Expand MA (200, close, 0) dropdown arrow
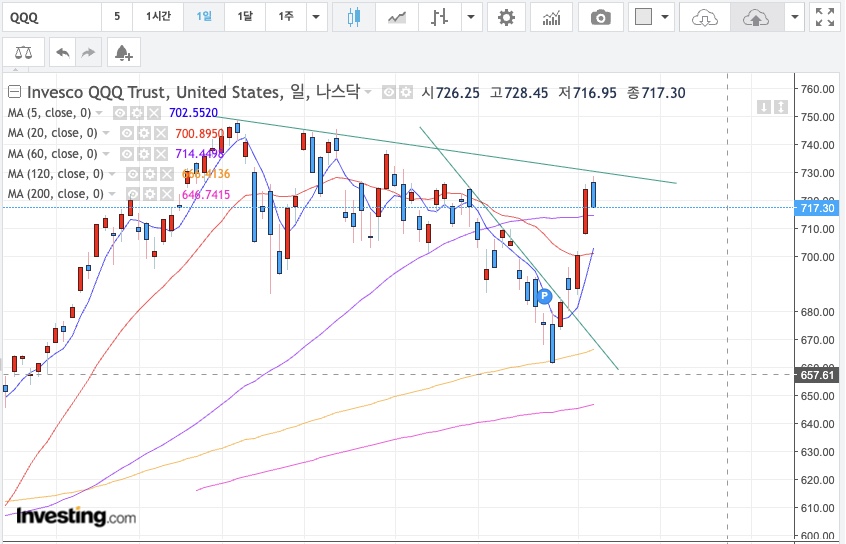 point(112,194)
